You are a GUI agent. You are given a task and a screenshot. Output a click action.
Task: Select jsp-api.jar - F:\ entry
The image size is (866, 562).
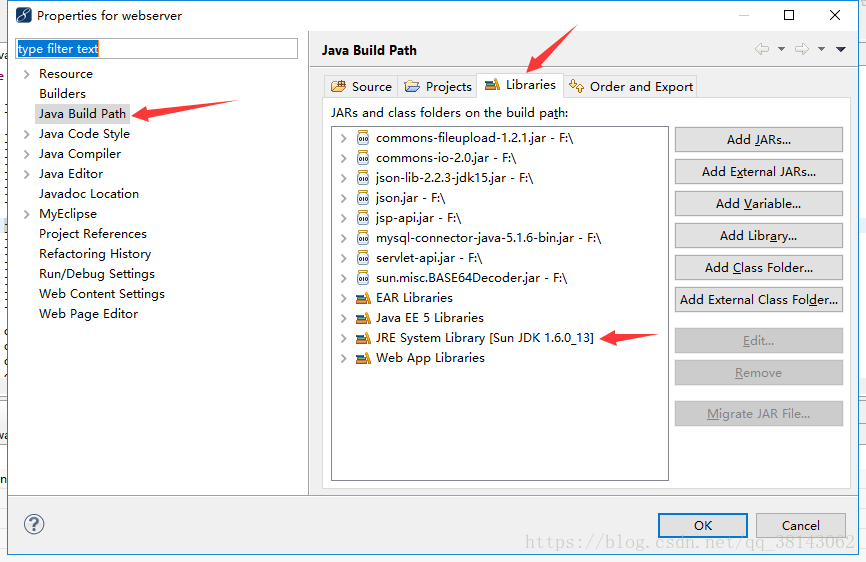point(418,218)
